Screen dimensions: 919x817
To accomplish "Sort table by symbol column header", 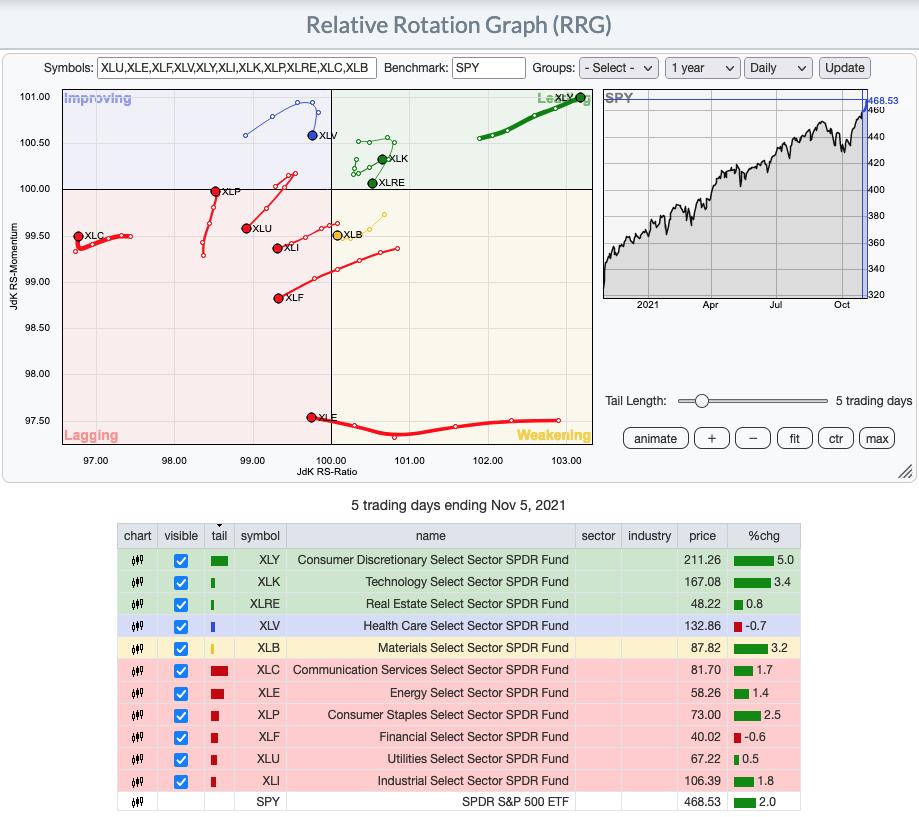I will click(x=260, y=536).
